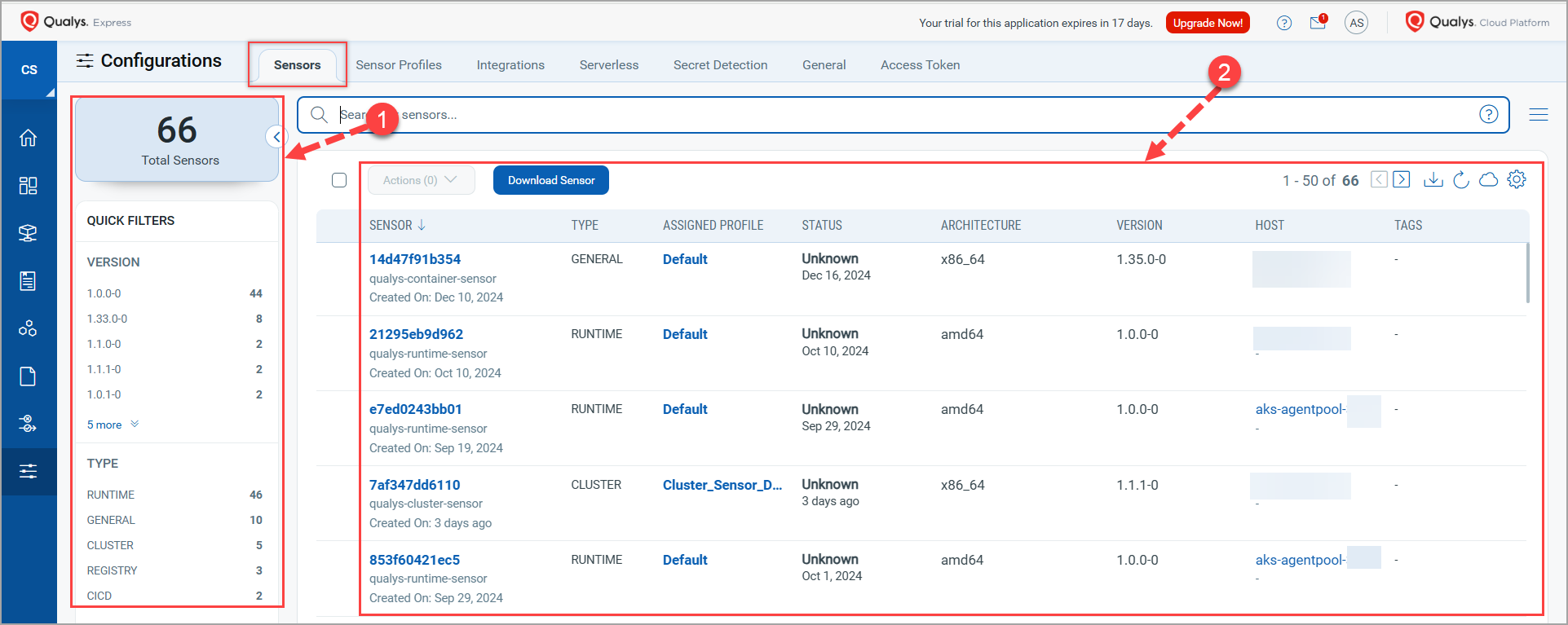Click the cloud icon in table toolbar
Image resolution: width=1568 pixels, height=625 pixels.
click(1489, 180)
